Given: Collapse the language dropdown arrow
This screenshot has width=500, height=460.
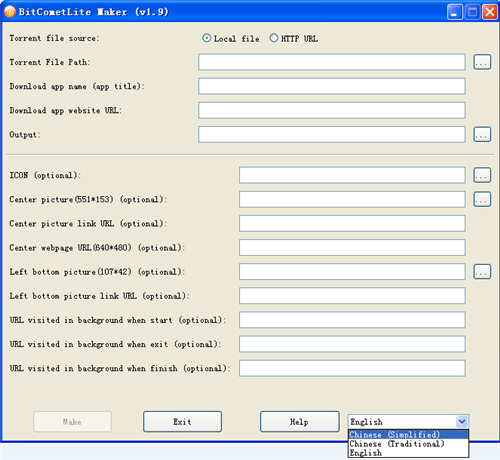Looking at the screenshot, I should point(462,422).
